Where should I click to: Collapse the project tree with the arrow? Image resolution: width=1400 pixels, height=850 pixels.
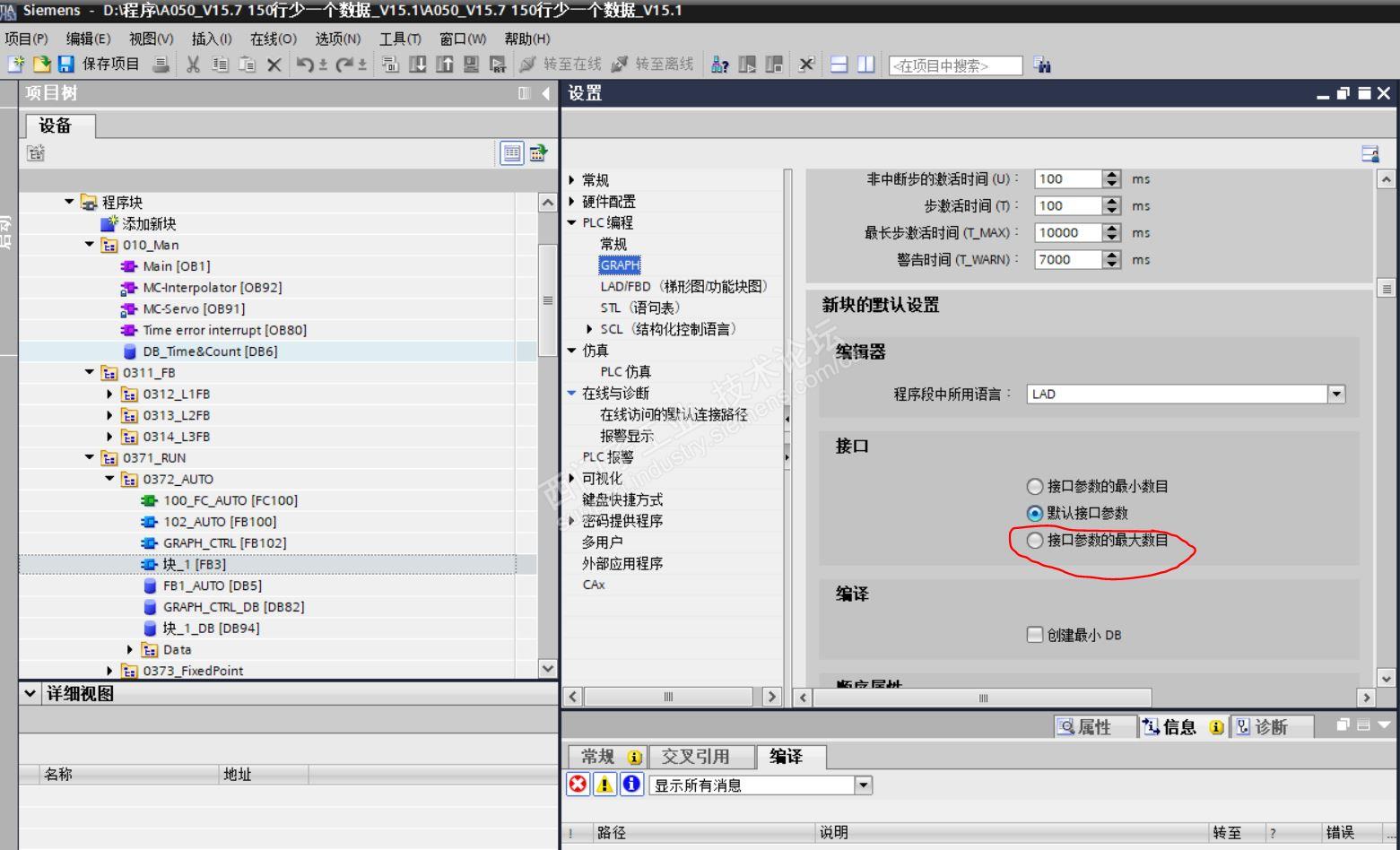(545, 93)
